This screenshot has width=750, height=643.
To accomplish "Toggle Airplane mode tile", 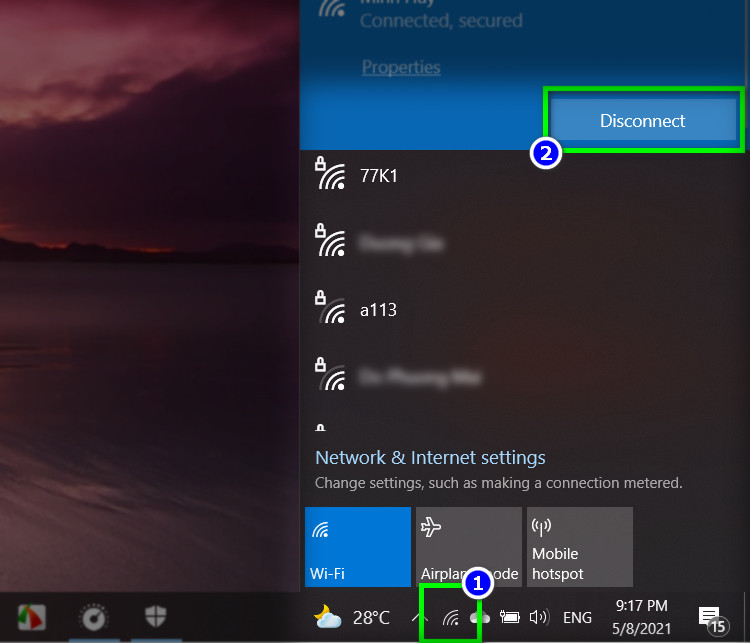I will click(x=468, y=546).
